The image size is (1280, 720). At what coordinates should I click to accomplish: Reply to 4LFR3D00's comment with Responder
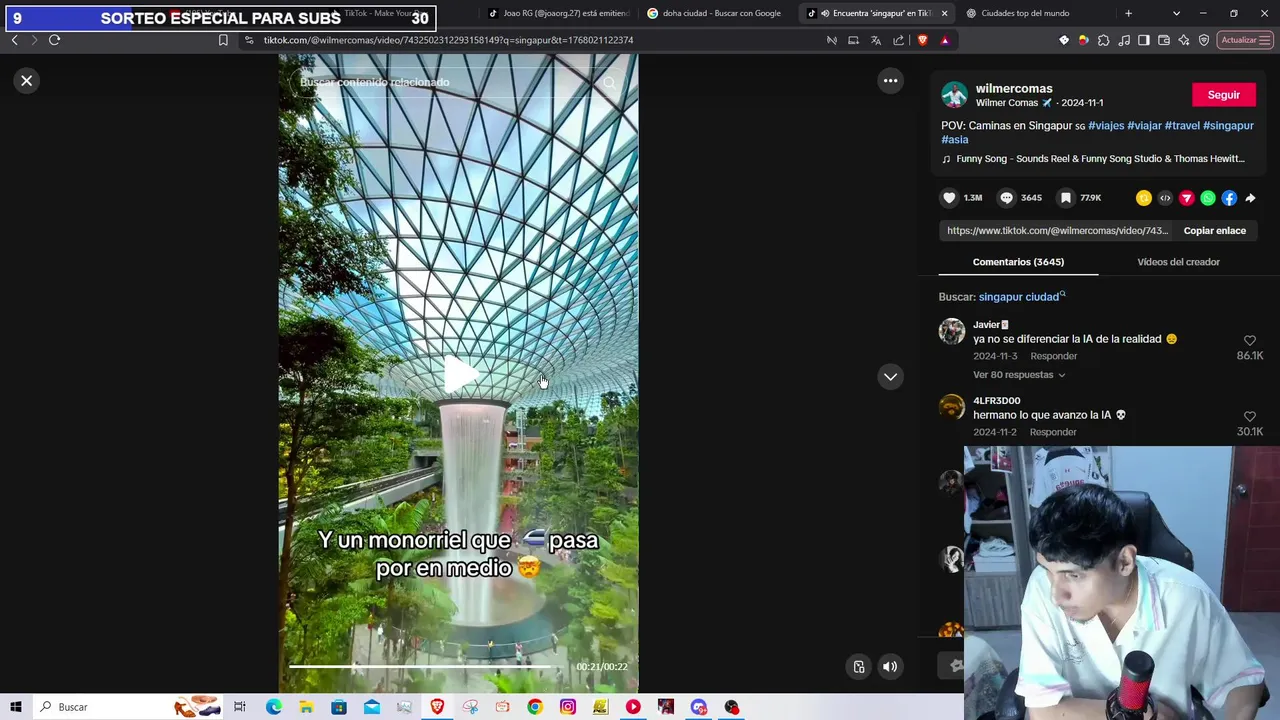coord(1054,432)
